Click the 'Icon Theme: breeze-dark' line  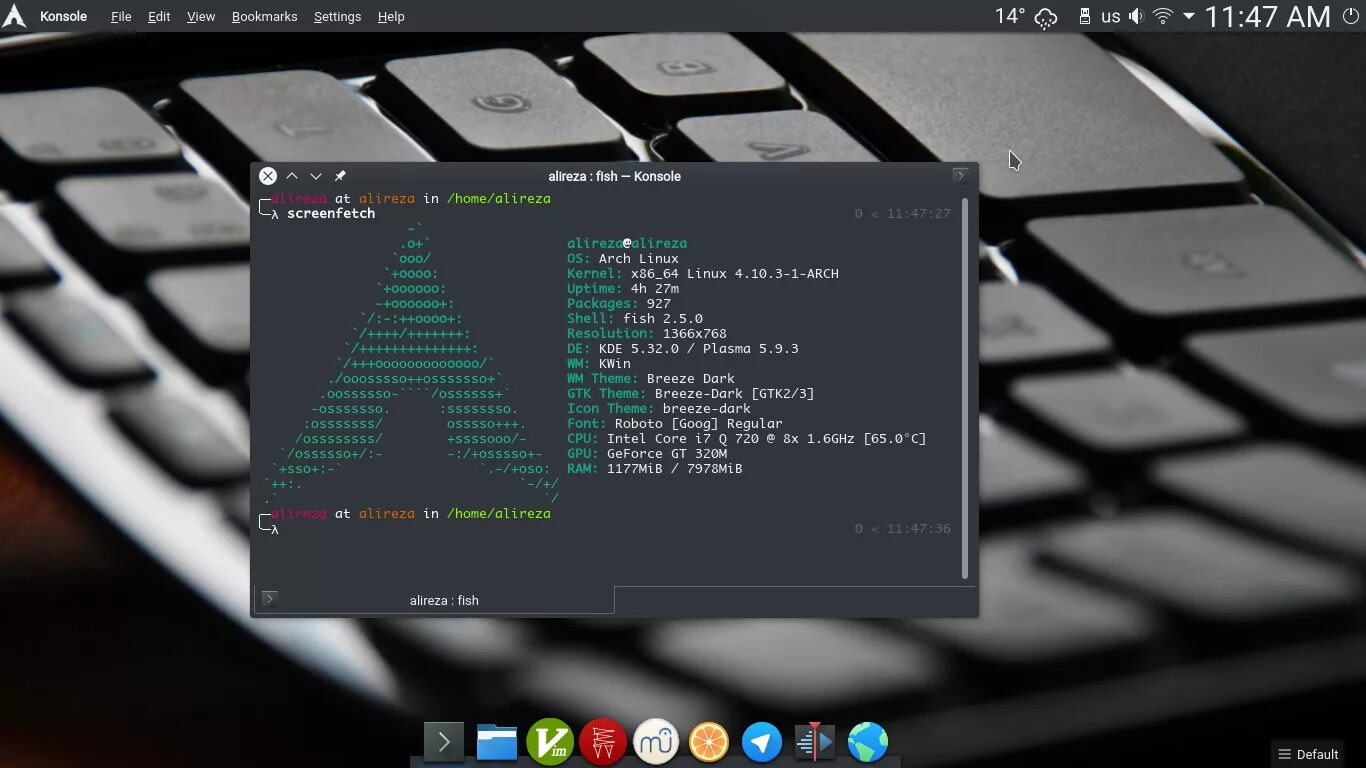[x=659, y=408]
